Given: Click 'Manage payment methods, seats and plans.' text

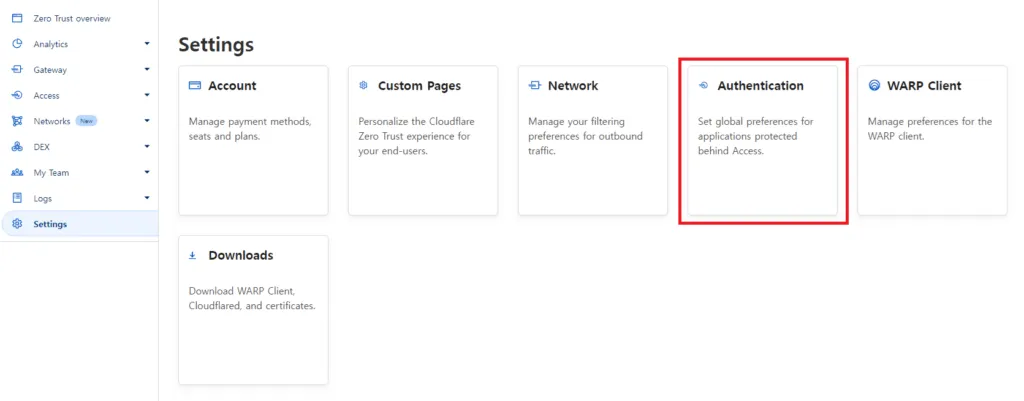Looking at the screenshot, I should coord(250,129).
